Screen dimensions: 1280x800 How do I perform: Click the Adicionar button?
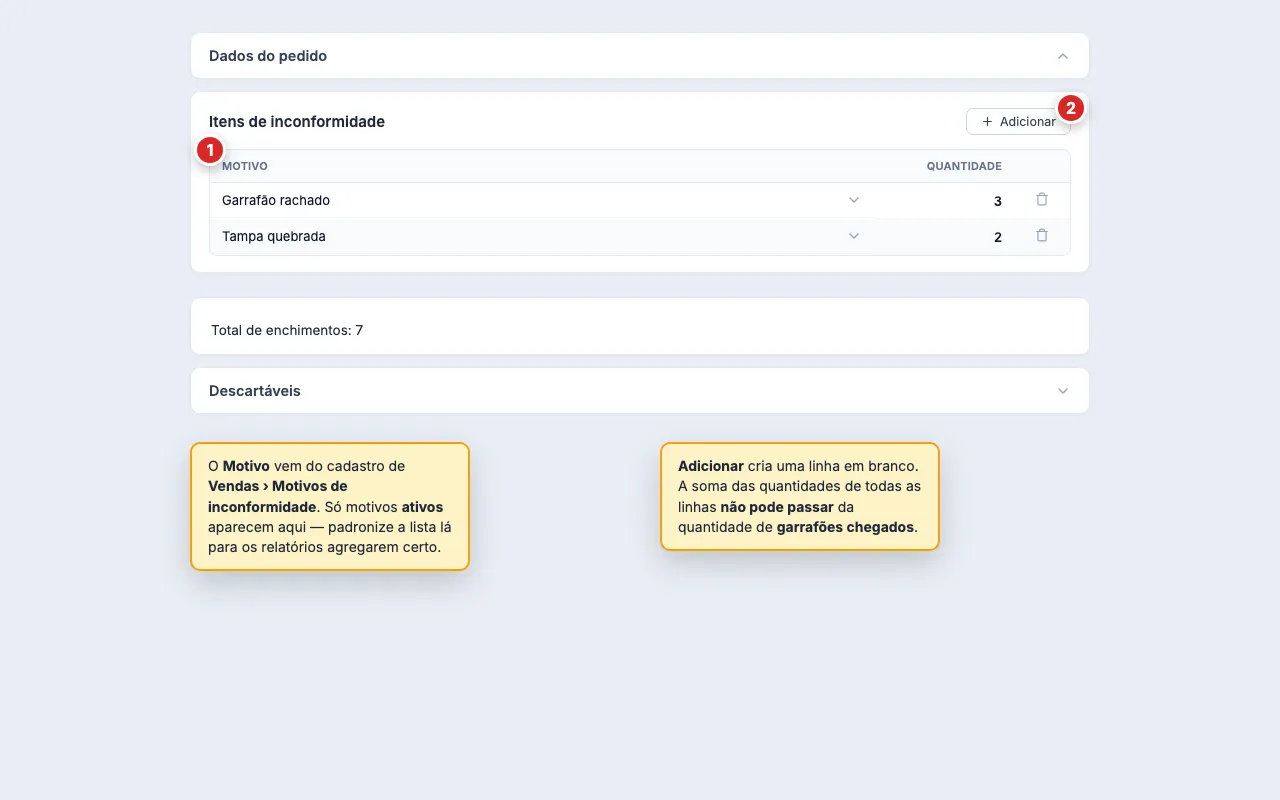pos(1018,121)
